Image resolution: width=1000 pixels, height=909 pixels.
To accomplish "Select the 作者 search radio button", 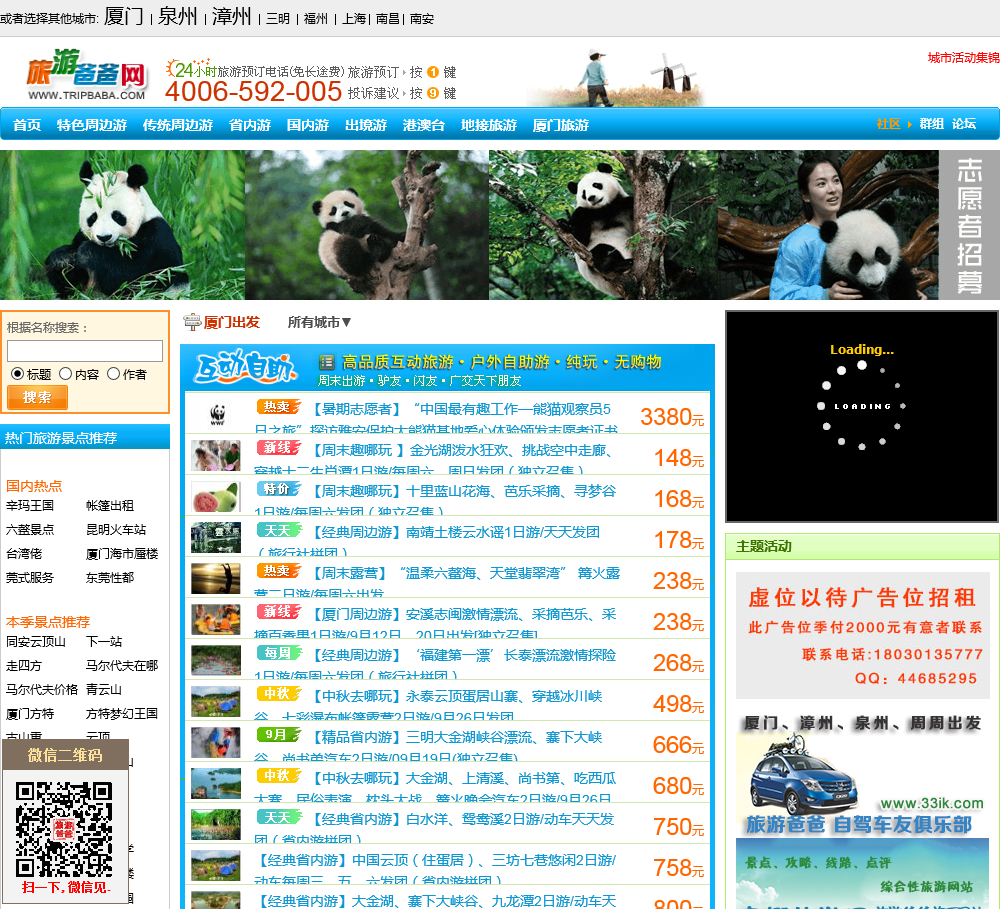I will pos(114,374).
